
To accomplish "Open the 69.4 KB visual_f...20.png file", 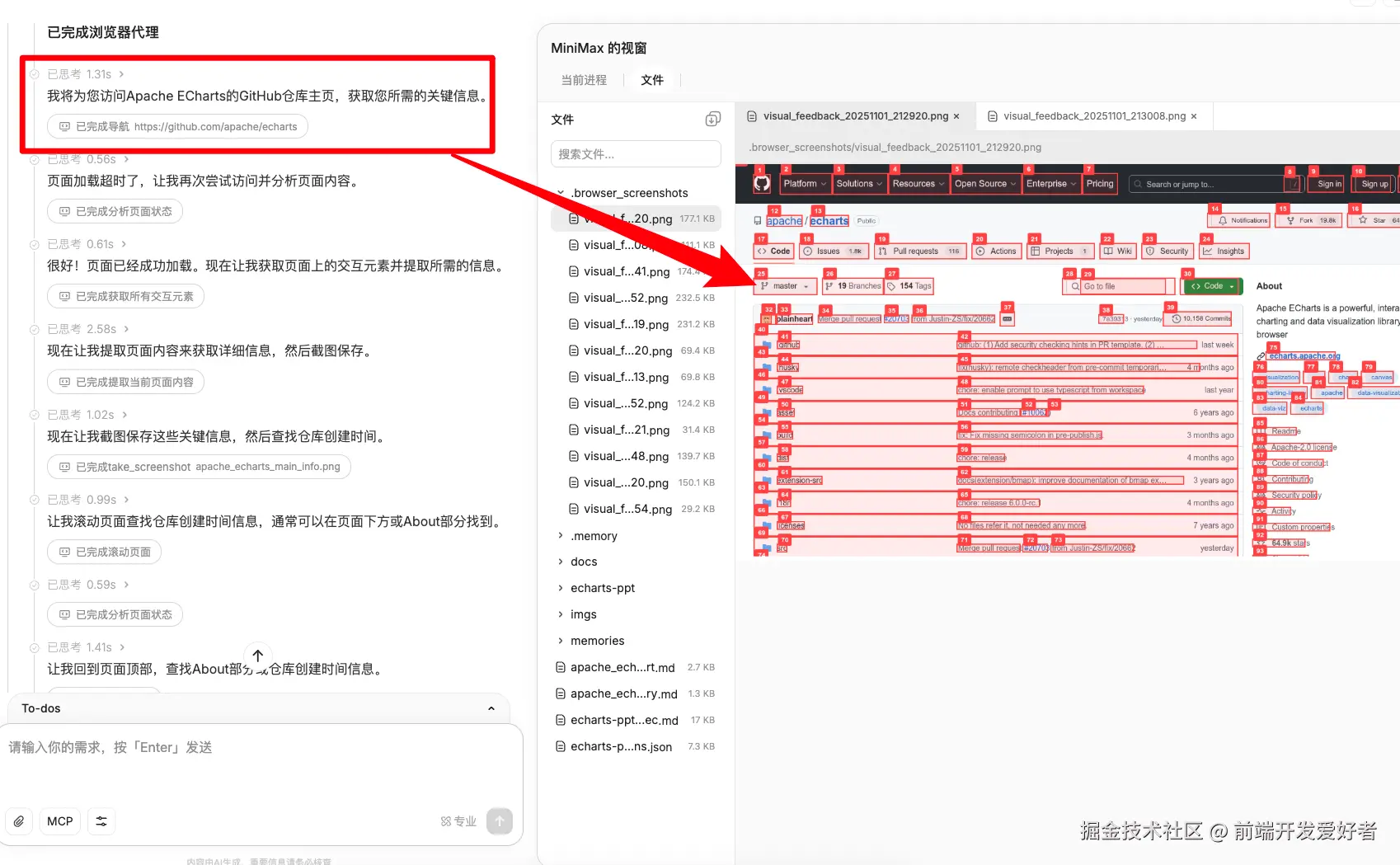I will (636, 350).
